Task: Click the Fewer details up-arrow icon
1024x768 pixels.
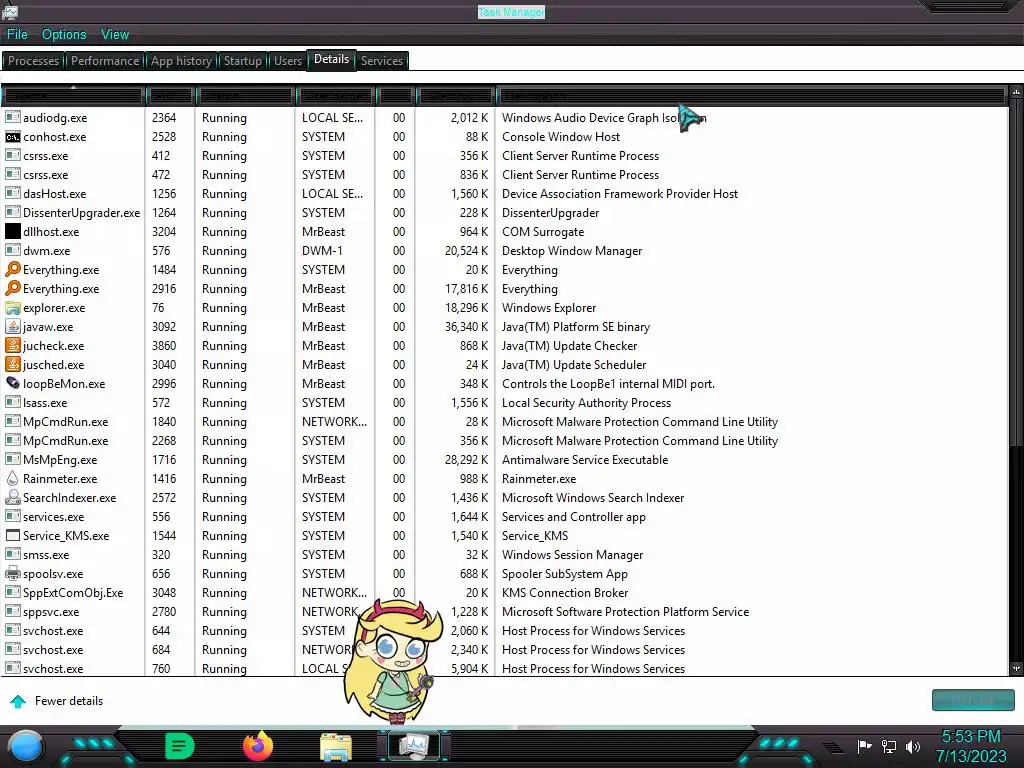Action: [18, 701]
